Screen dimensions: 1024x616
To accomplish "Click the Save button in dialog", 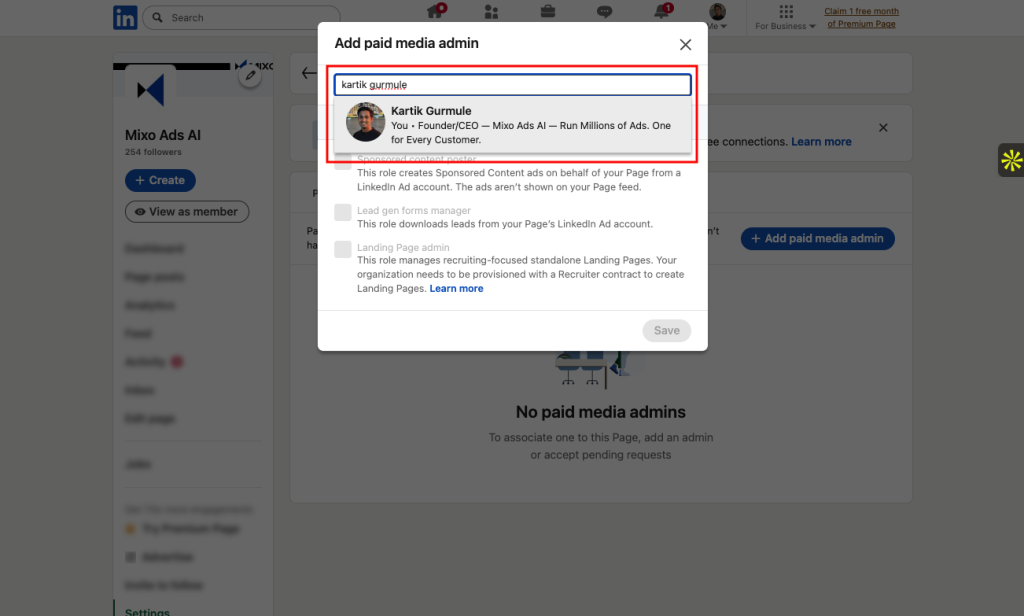I will pos(667,331).
